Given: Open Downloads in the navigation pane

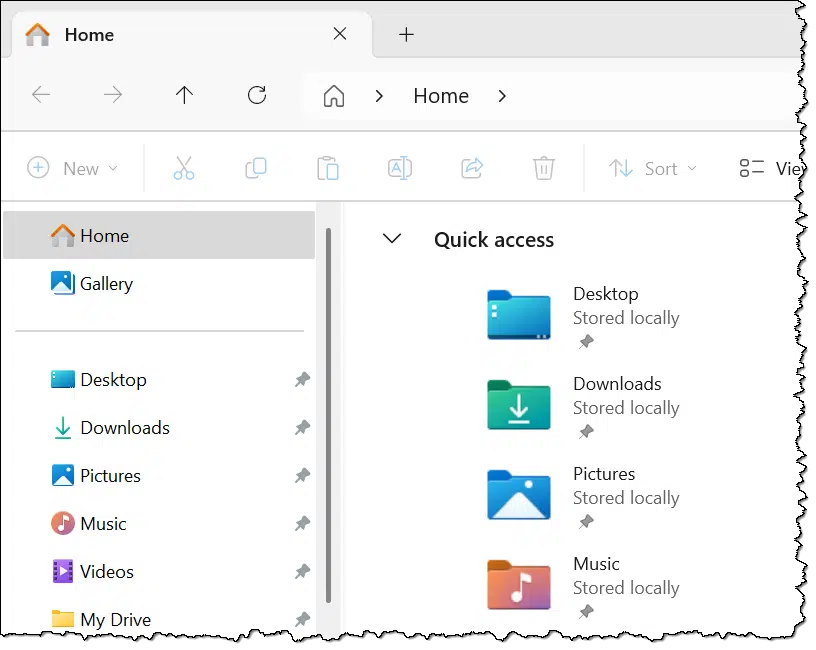Looking at the screenshot, I should [159, 427].
